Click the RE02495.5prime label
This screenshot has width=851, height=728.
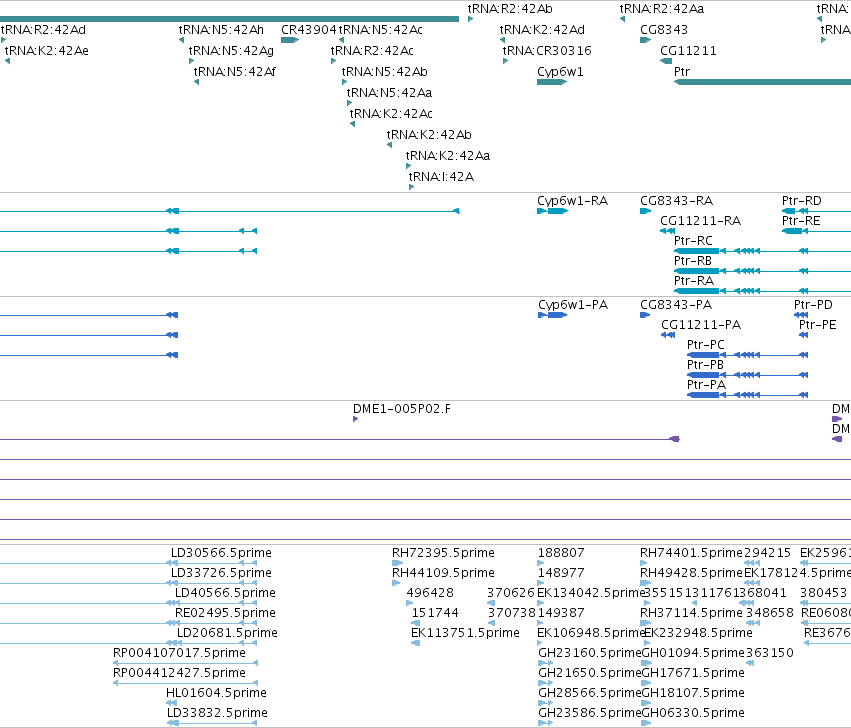point(225,613)
